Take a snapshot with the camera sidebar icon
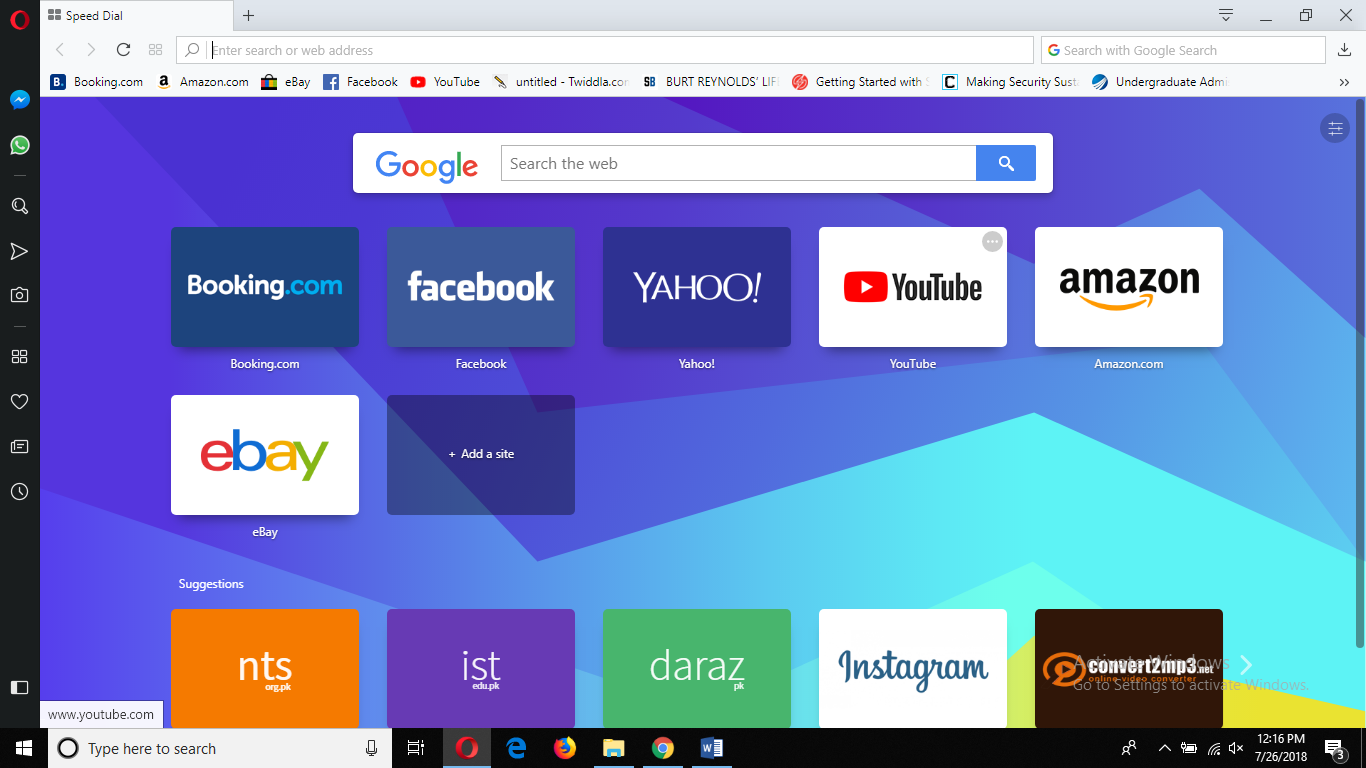 click(18, 294)
